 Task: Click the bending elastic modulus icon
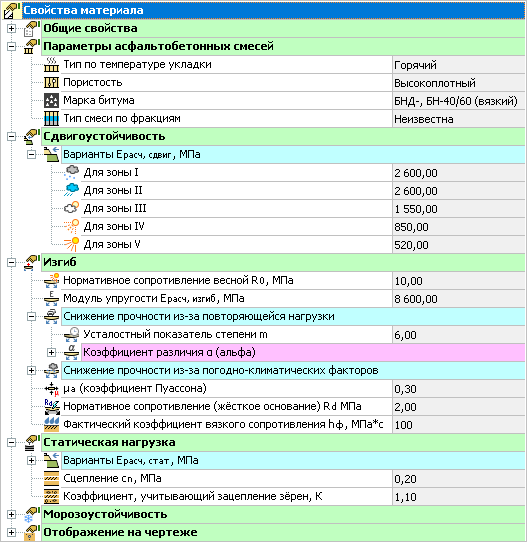pos(51,298)
